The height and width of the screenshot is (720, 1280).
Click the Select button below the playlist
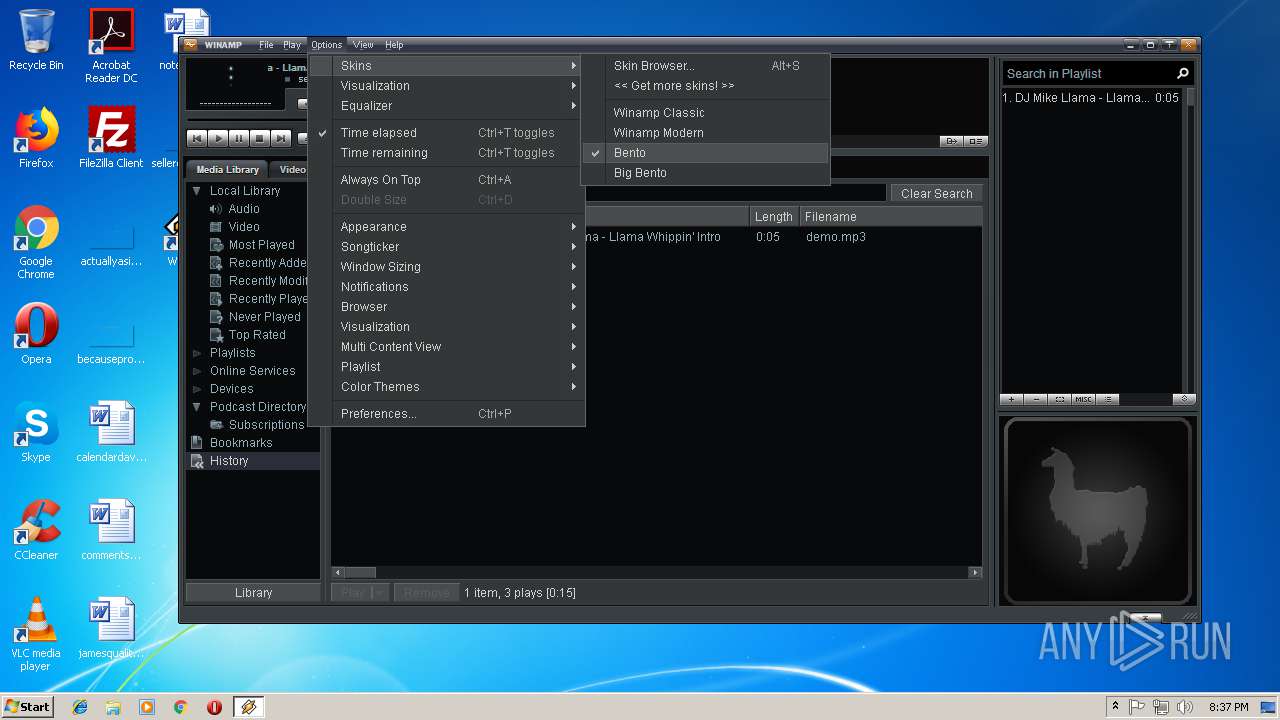coord(1060,399)
